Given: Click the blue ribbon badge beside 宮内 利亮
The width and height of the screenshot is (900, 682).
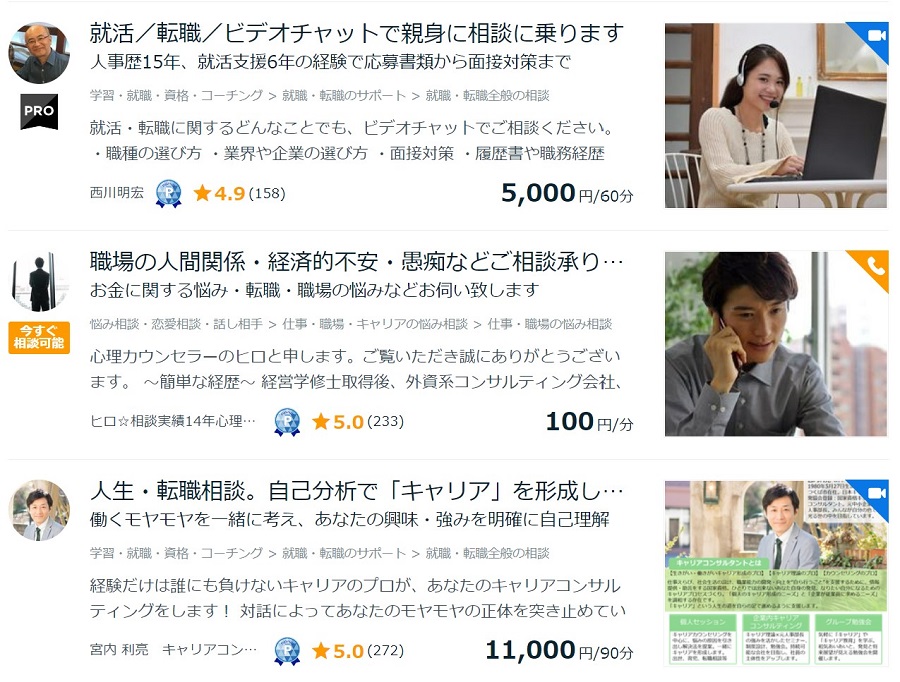Looking at the screenshot, I should click(x=287, y=651).
